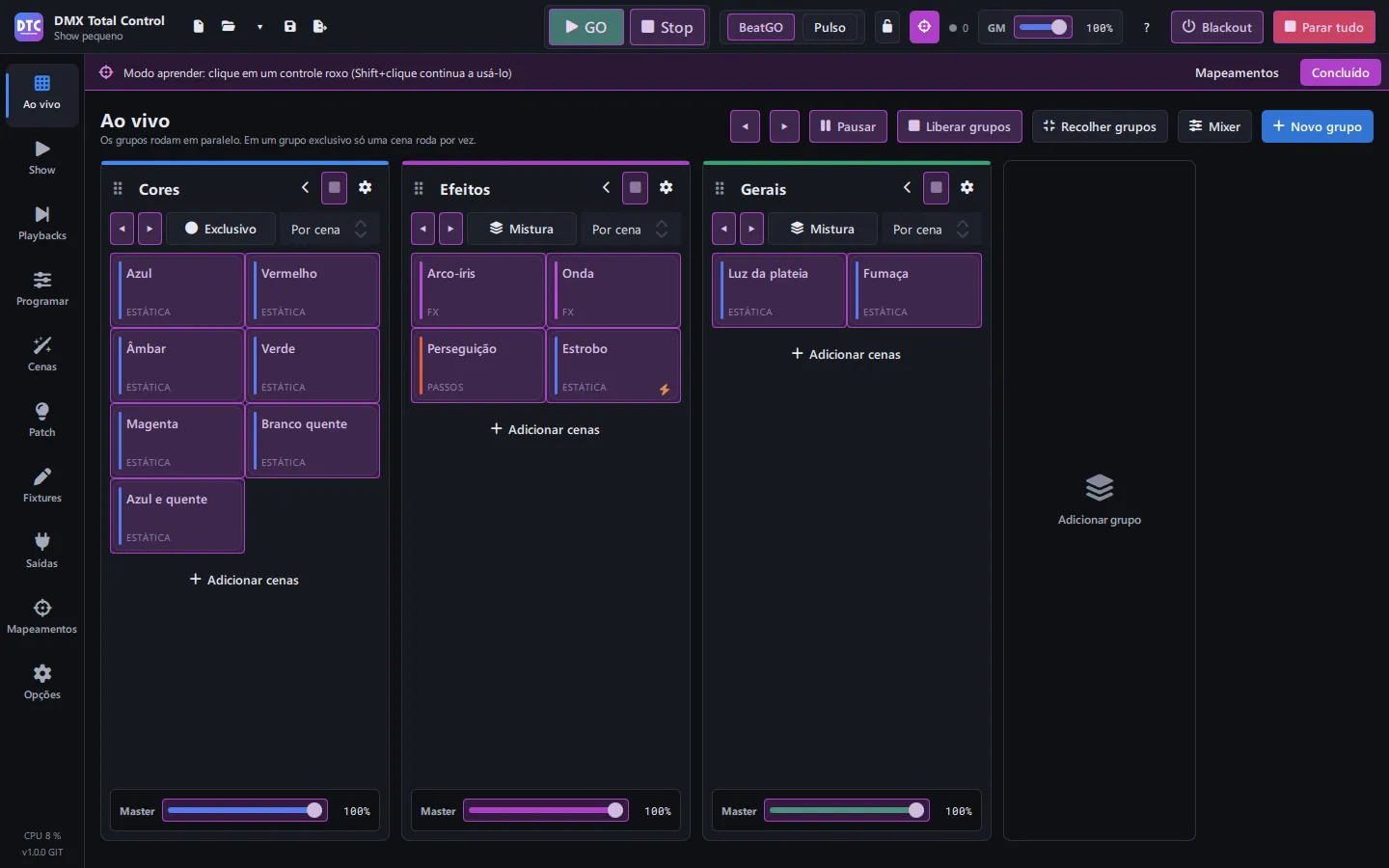Save the show with disk icon
The image size is (1389, 868).
pos(289,27)
